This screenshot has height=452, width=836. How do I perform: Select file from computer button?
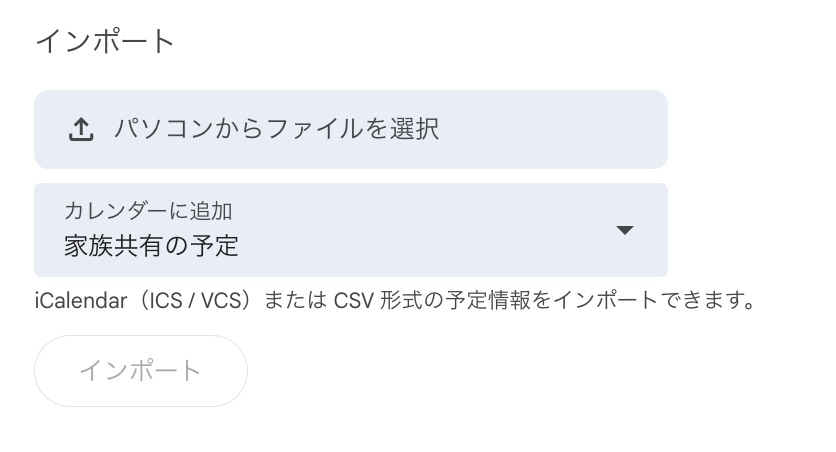[350, 130]
